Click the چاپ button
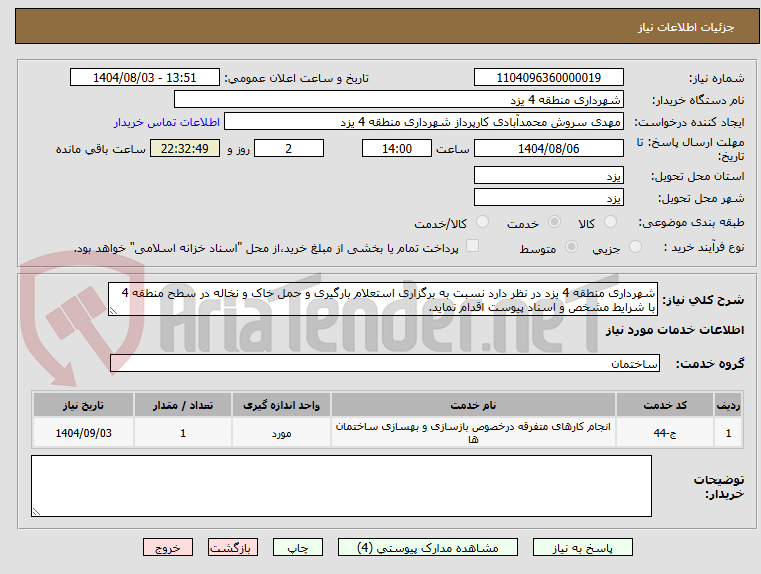 tap(298, 547)
